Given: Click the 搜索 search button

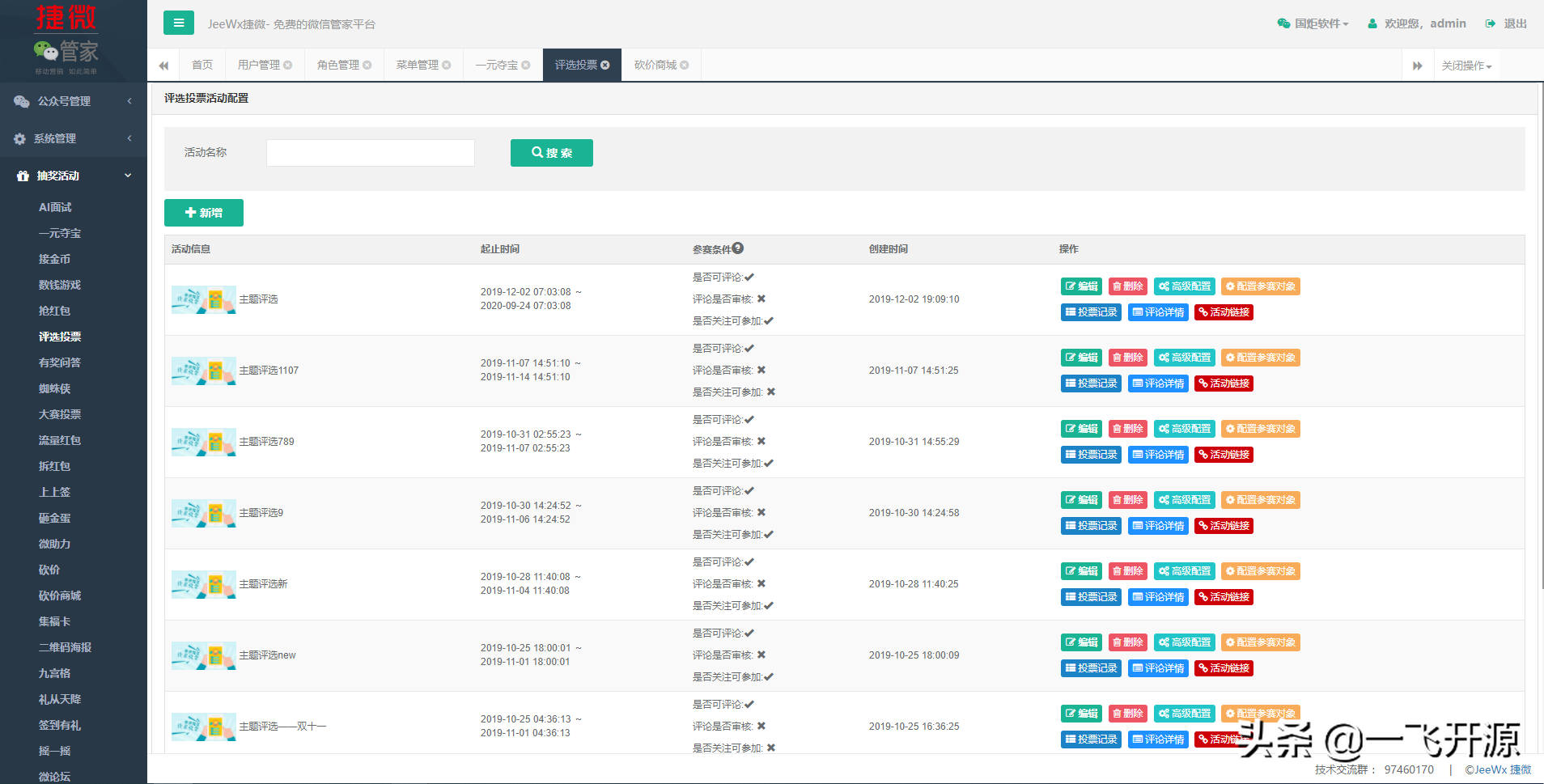Looking at the screenshot, I should (551, 153).
